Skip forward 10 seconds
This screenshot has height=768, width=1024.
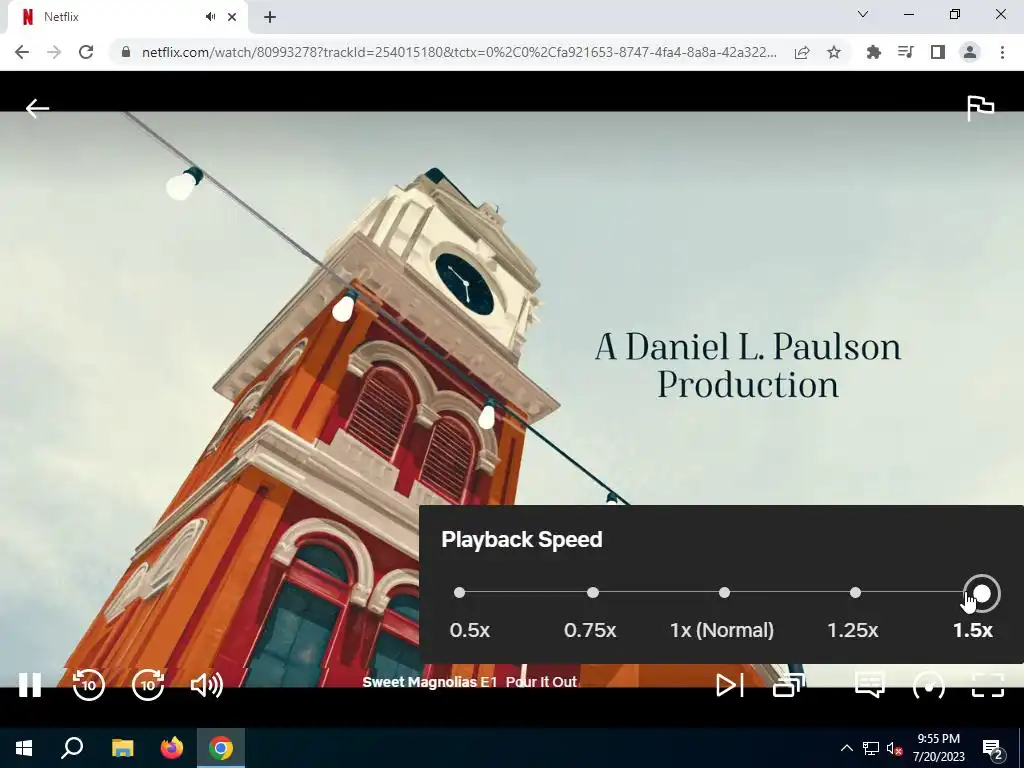pos(148,685)
